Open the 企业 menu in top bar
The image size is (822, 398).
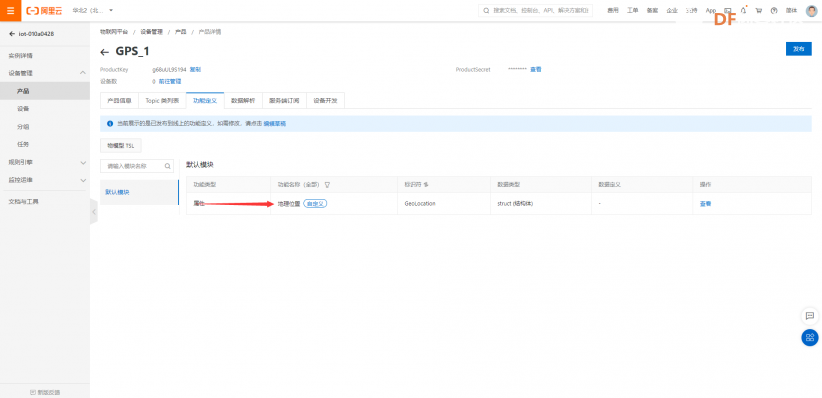pos(672,10)
